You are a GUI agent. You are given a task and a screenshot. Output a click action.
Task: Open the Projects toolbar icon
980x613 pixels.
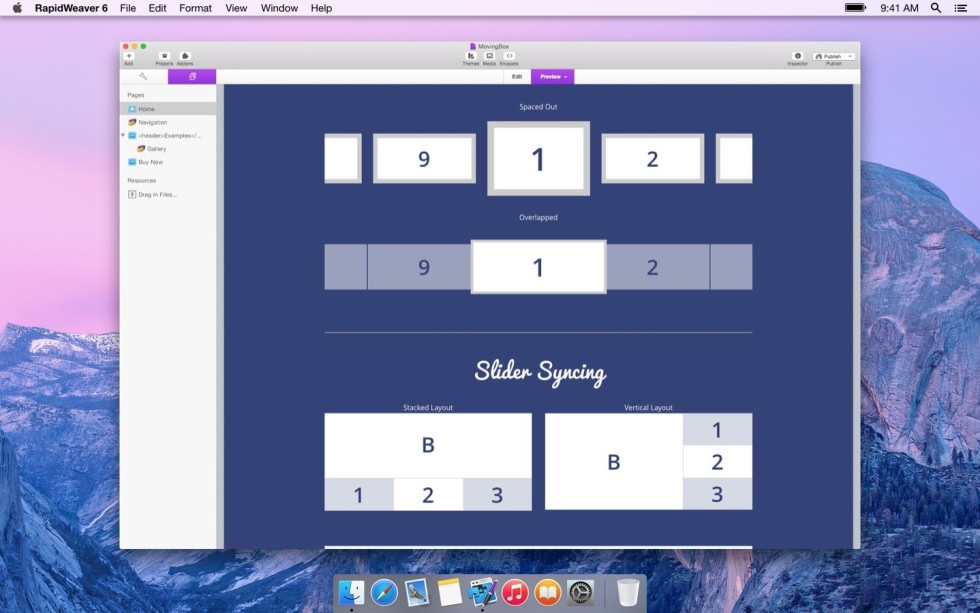[164, 56]
